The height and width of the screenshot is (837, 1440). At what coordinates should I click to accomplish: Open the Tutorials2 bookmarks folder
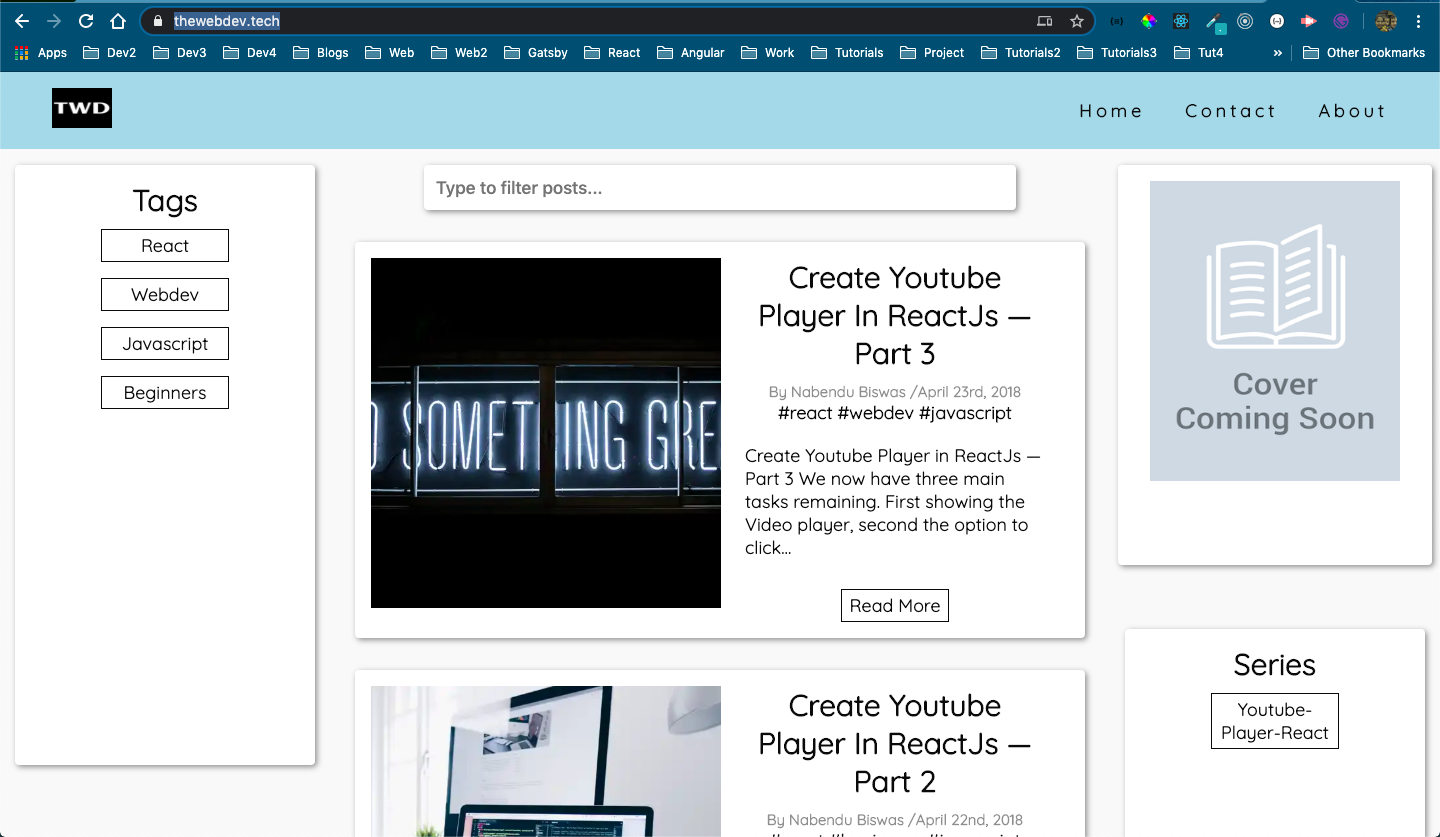coord(1021,53)
